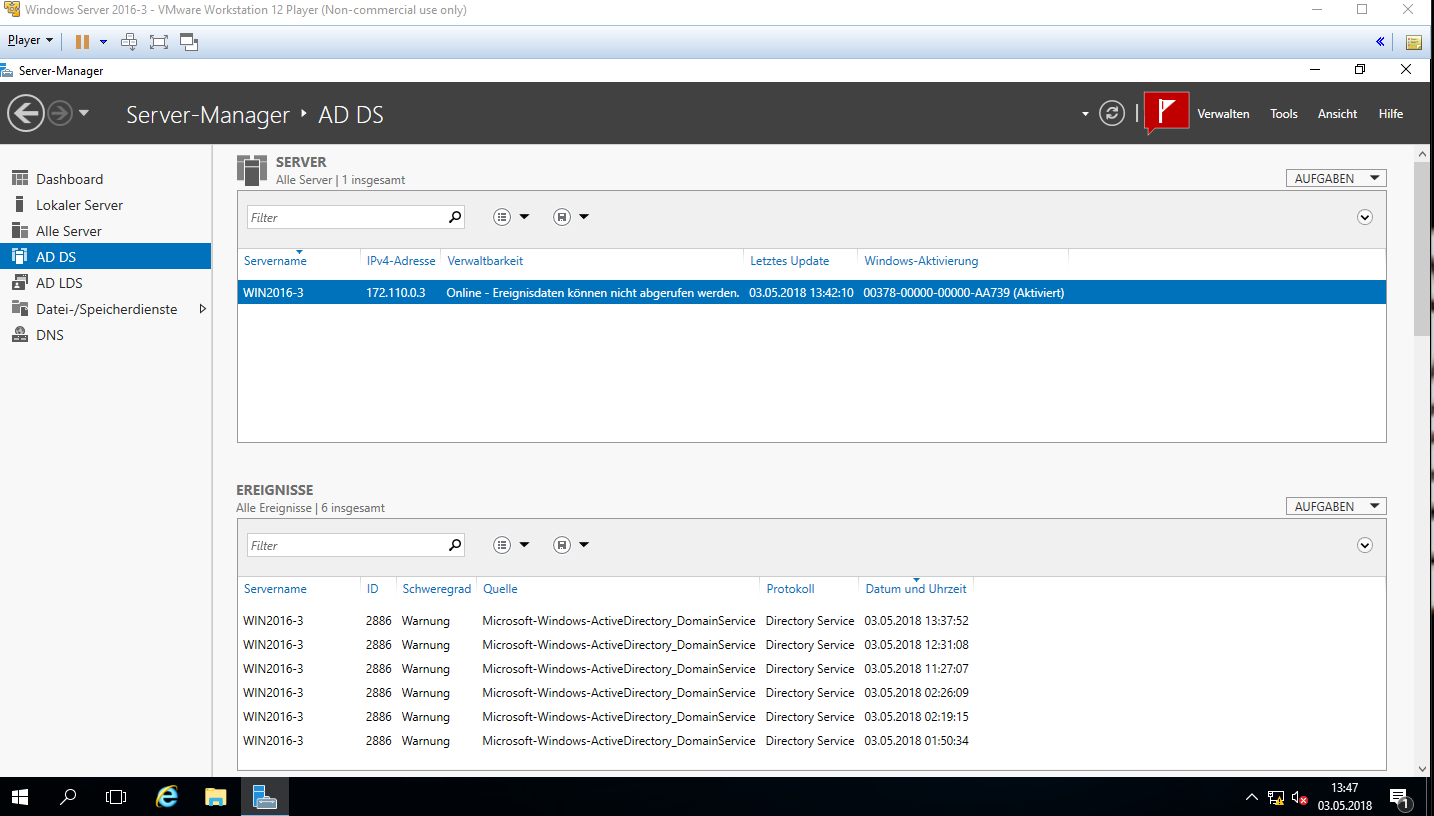Select event dated 03.05.2018 02:26:09
Screen dimensions: 1434x816
point(811,693)
